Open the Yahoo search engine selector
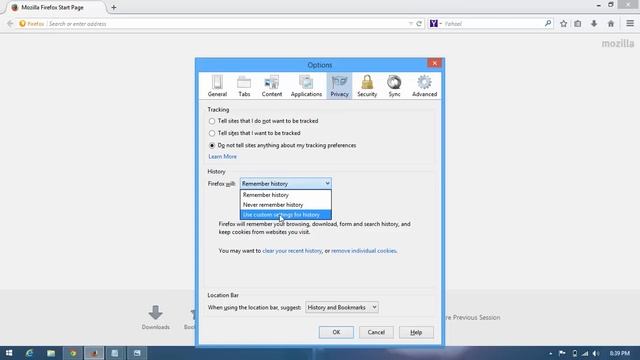Screen dimensions: 640x360 [x=436, y=24]
